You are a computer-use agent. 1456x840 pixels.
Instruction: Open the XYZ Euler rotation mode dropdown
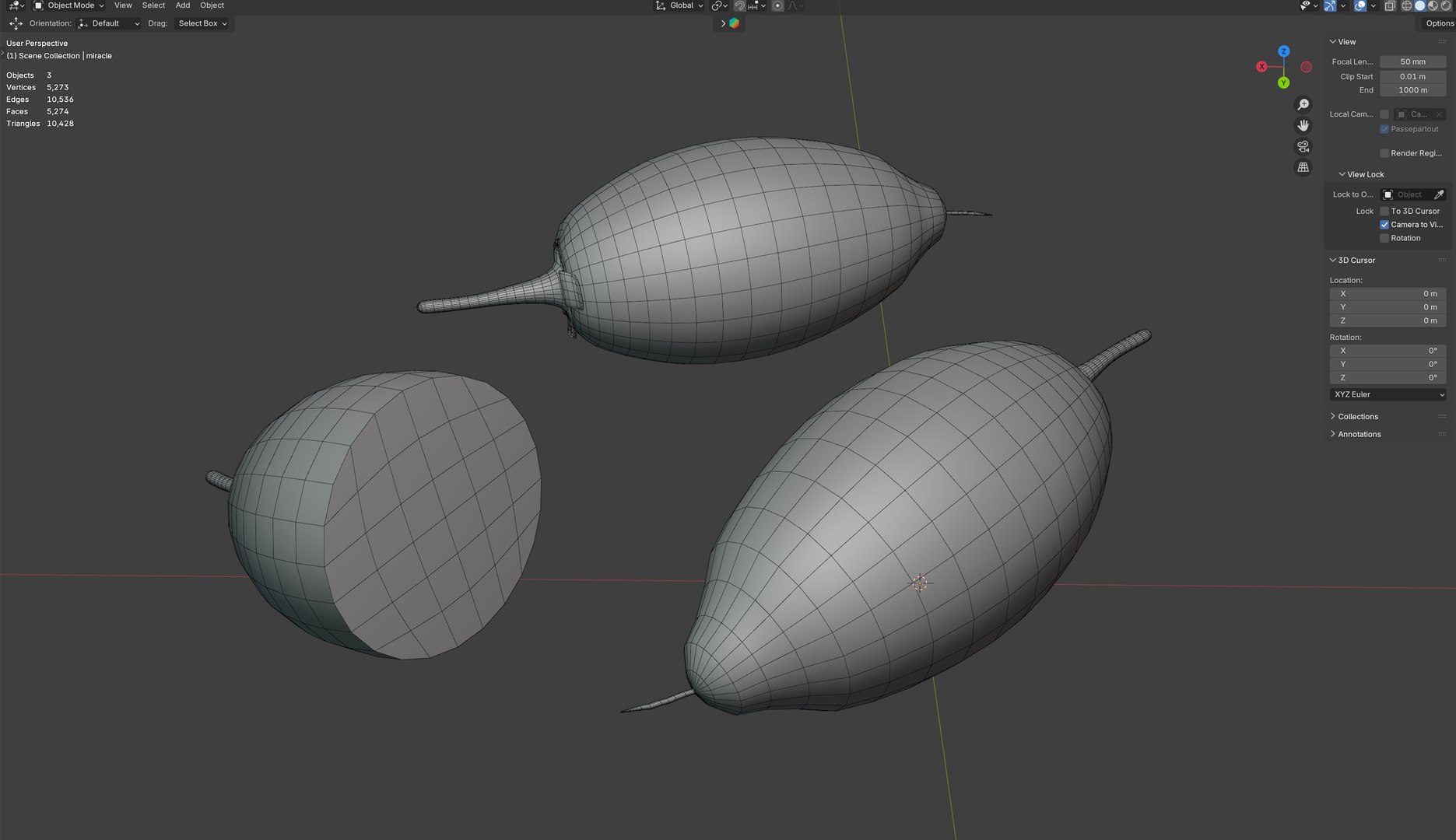point(1388,394)
